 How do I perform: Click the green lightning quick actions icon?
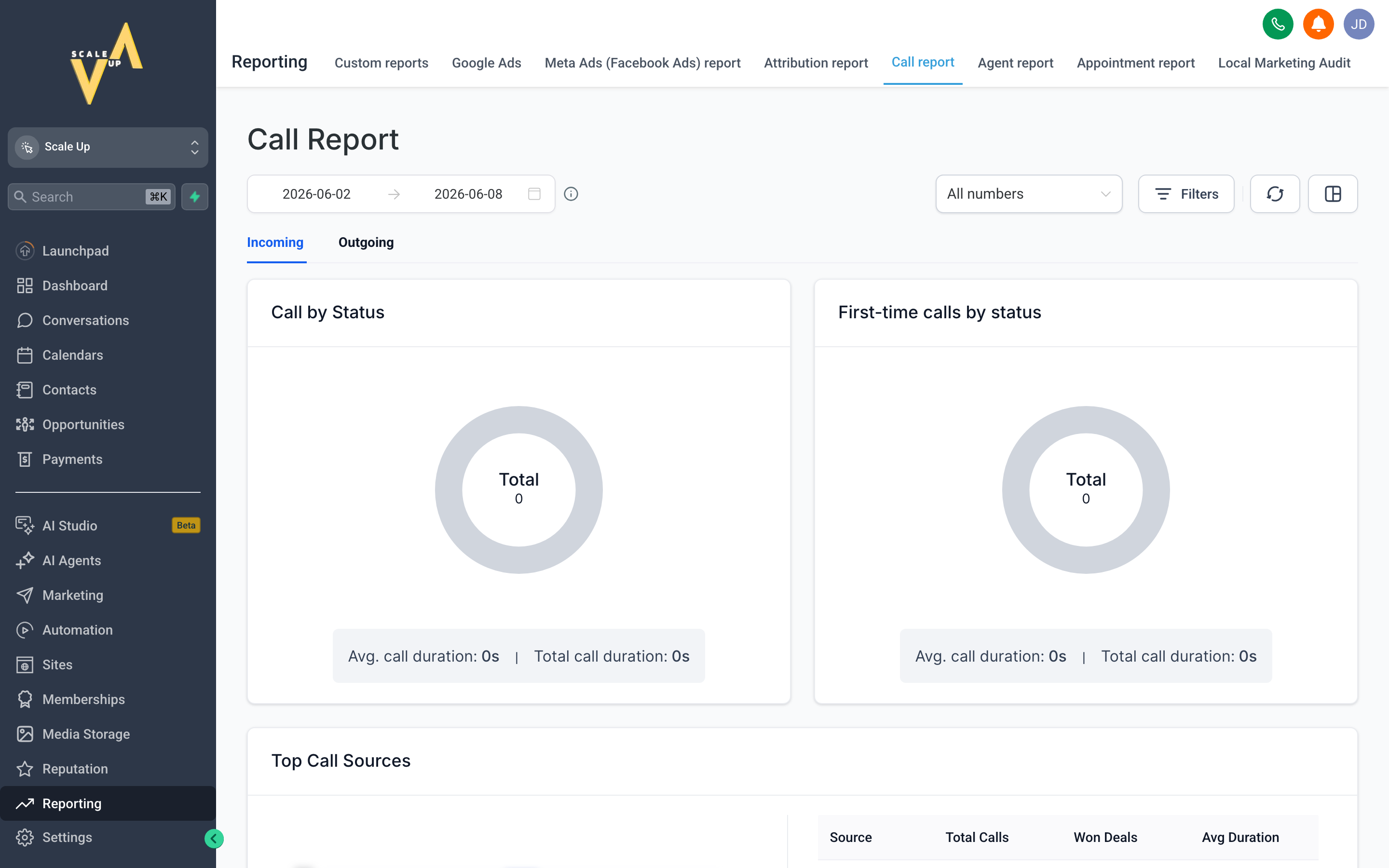[194, 197]
